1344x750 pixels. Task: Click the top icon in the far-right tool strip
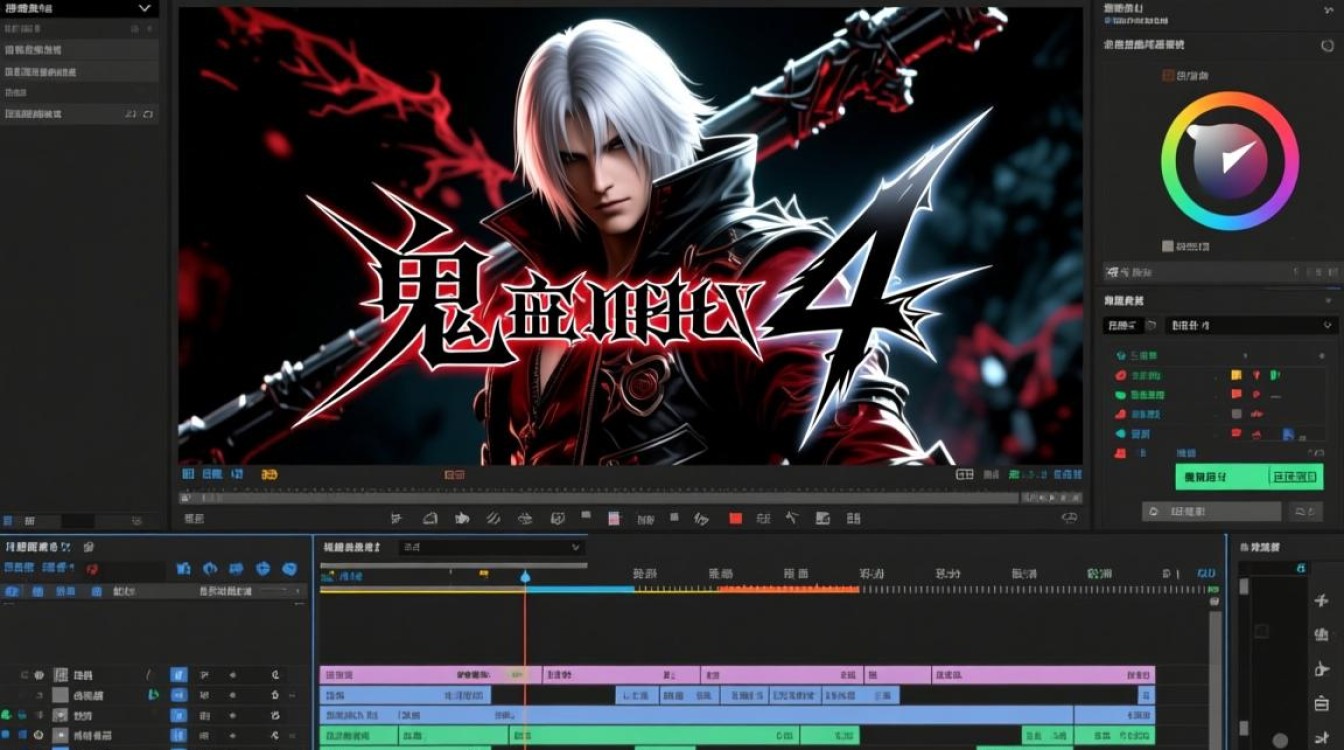tap(1322, 600)
